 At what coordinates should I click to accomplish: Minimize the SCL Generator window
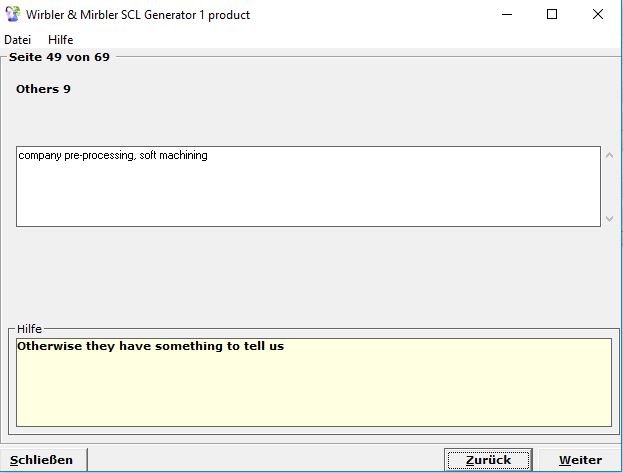click(x=505, y=14)
